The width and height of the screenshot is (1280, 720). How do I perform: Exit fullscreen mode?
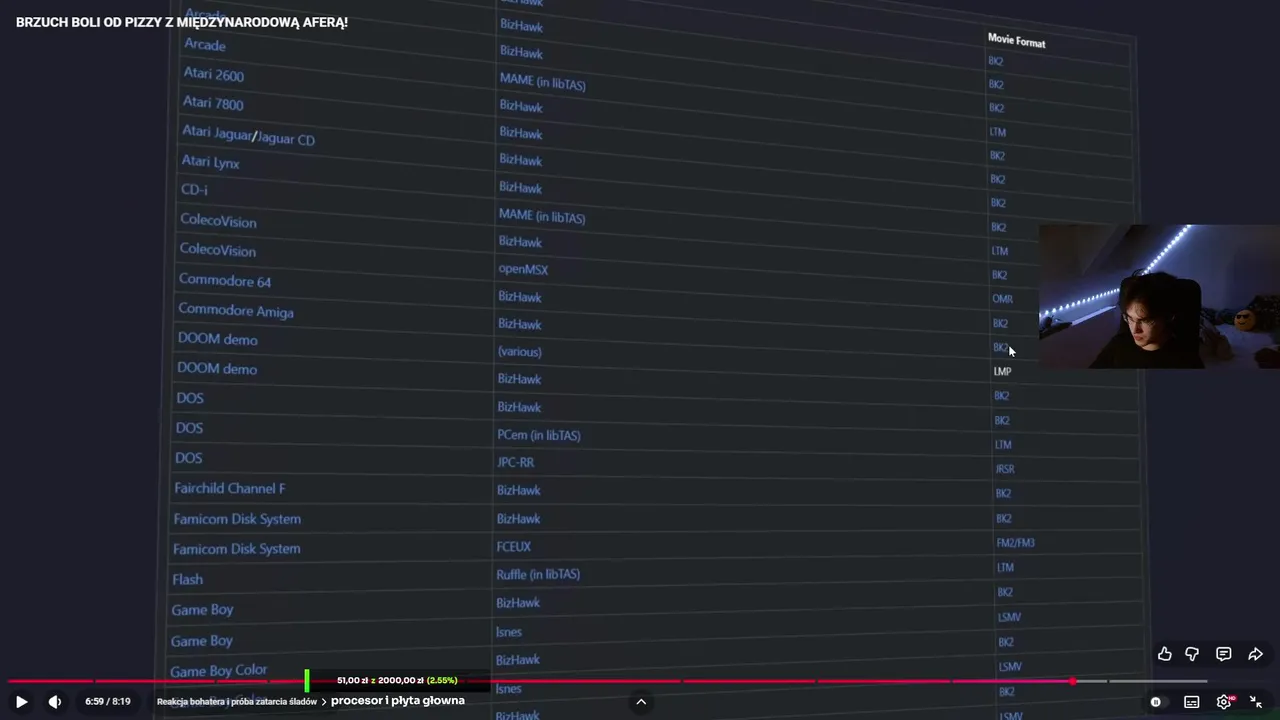pos(1256,702)
